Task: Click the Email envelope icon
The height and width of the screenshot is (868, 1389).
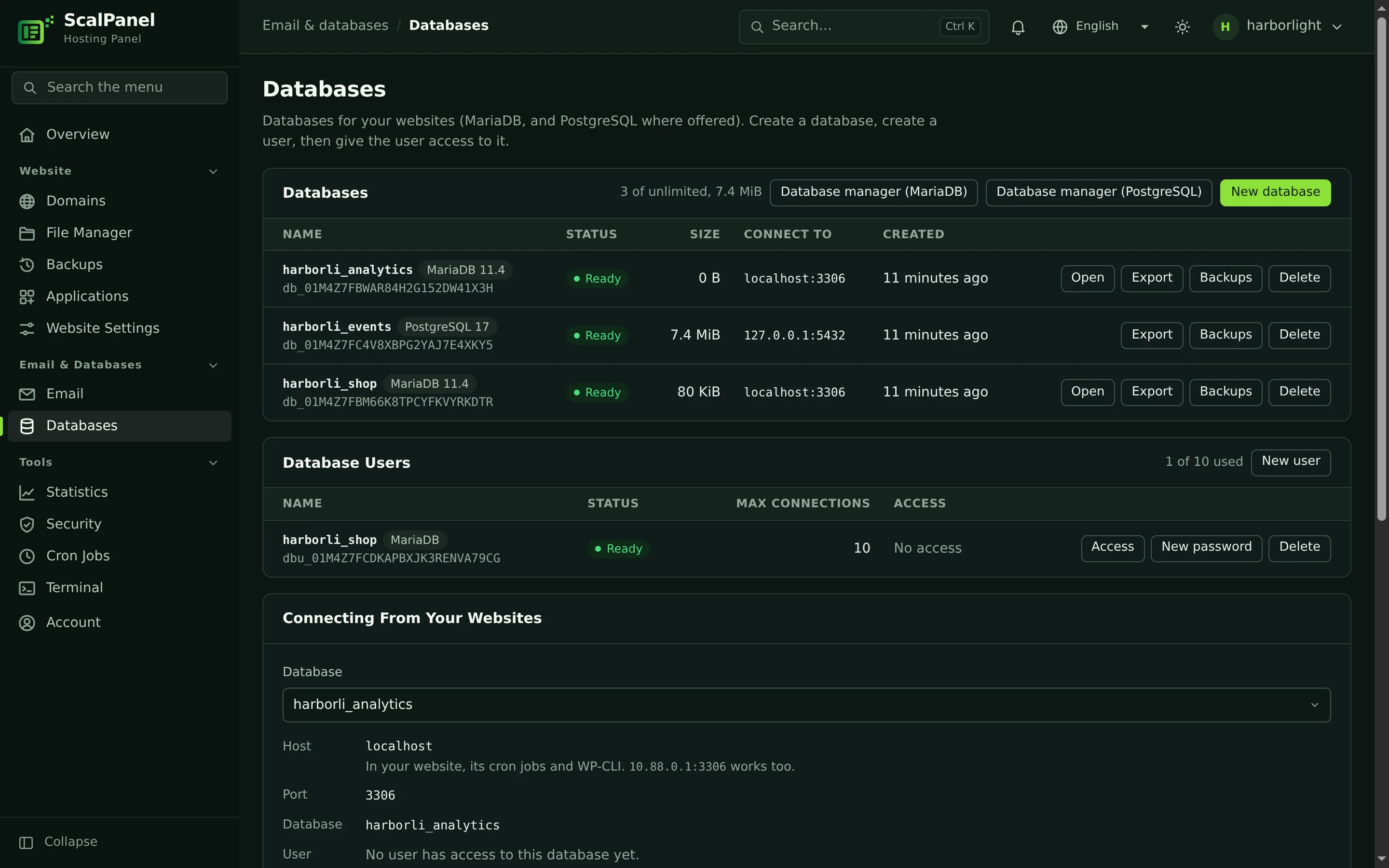Action: click(27, 394)
